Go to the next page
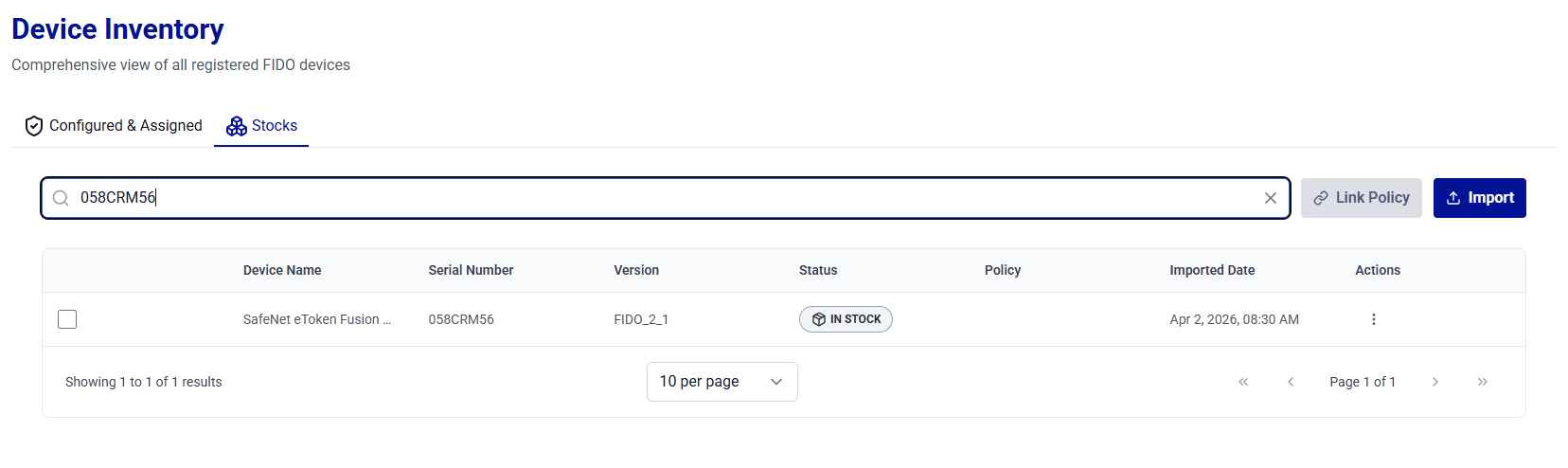Screen dimensions: 1568x468 (x=1435, y=382)
